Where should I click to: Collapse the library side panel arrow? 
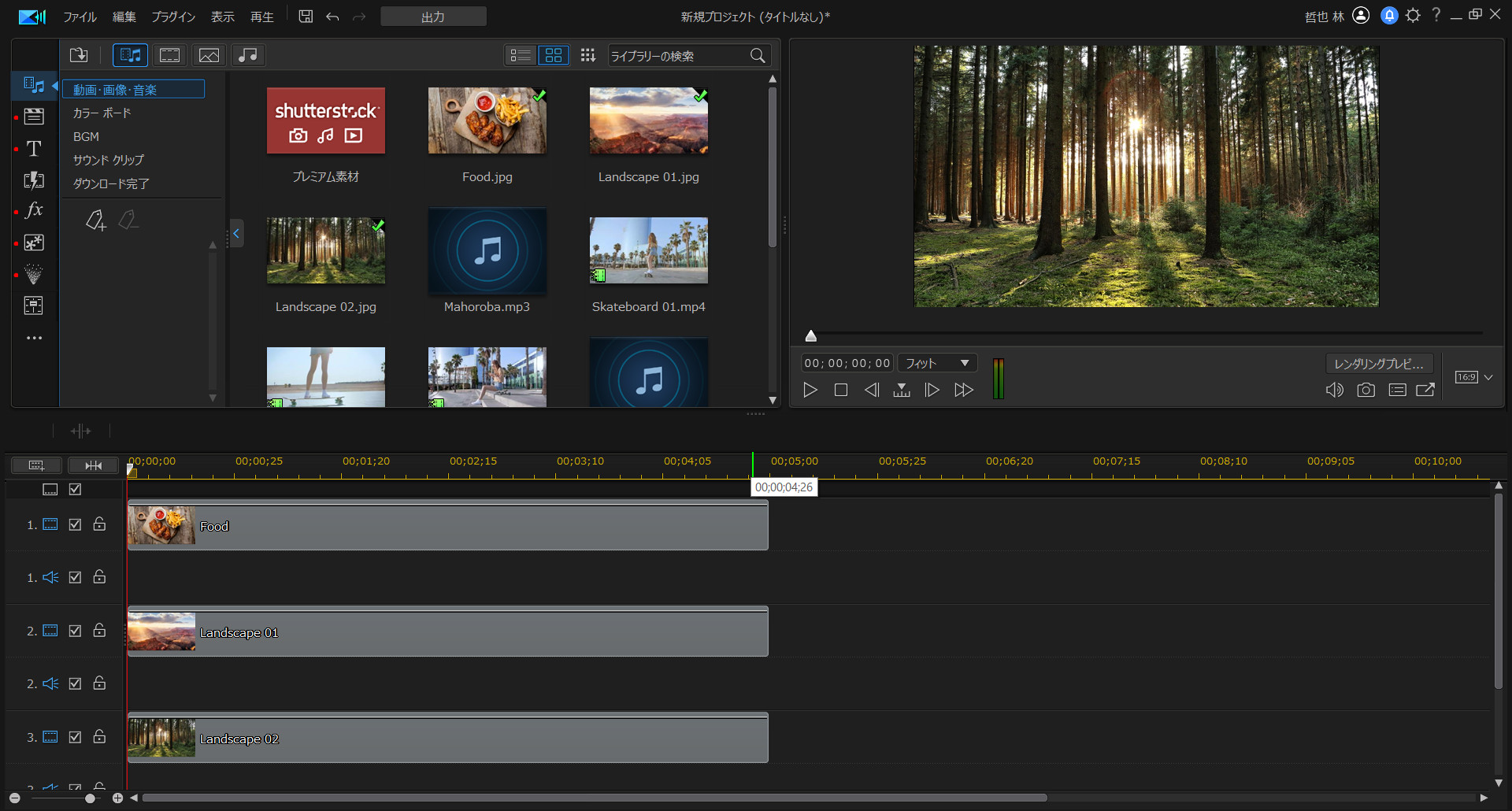235,233
